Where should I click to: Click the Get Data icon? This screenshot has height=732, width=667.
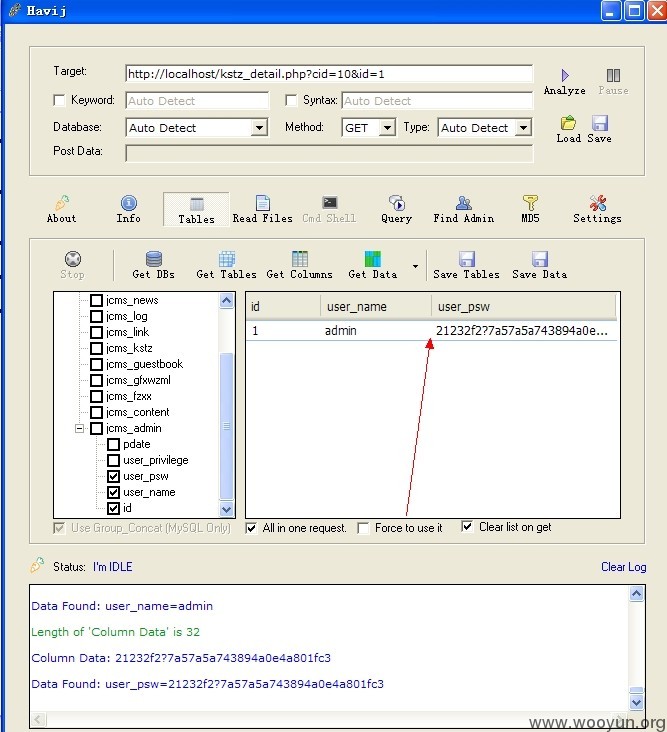click(372, 259)
